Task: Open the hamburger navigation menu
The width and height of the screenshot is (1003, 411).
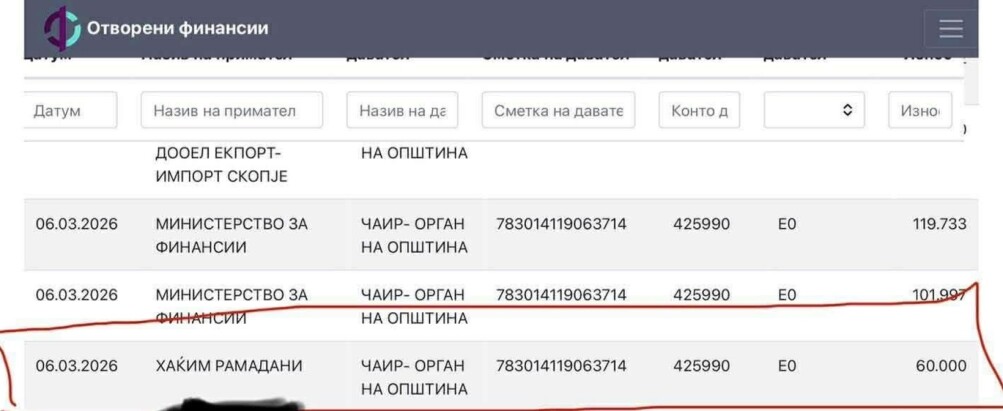Action: pos(950,29)
